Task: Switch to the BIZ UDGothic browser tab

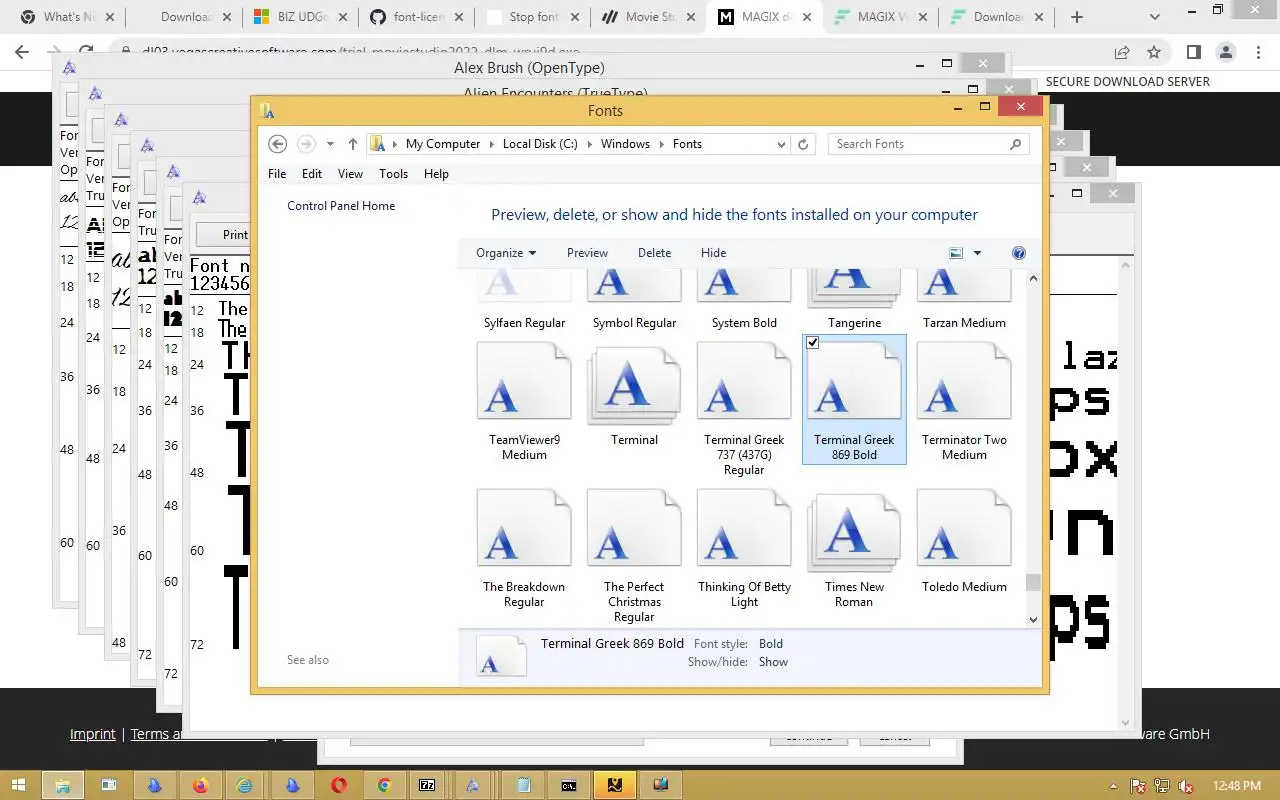Action: click(x=301, y=17)
